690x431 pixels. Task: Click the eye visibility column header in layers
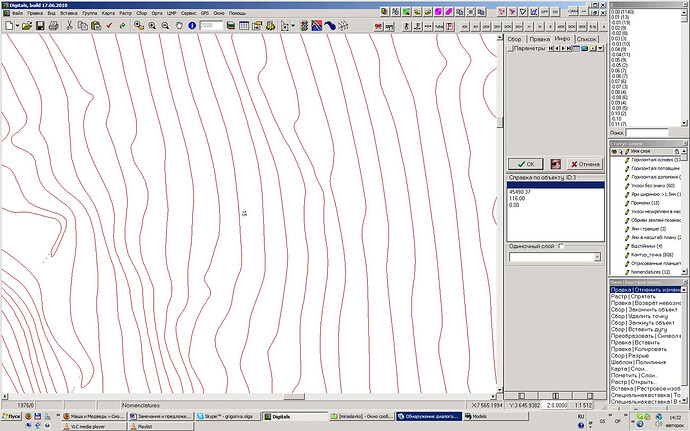[614, 151]
